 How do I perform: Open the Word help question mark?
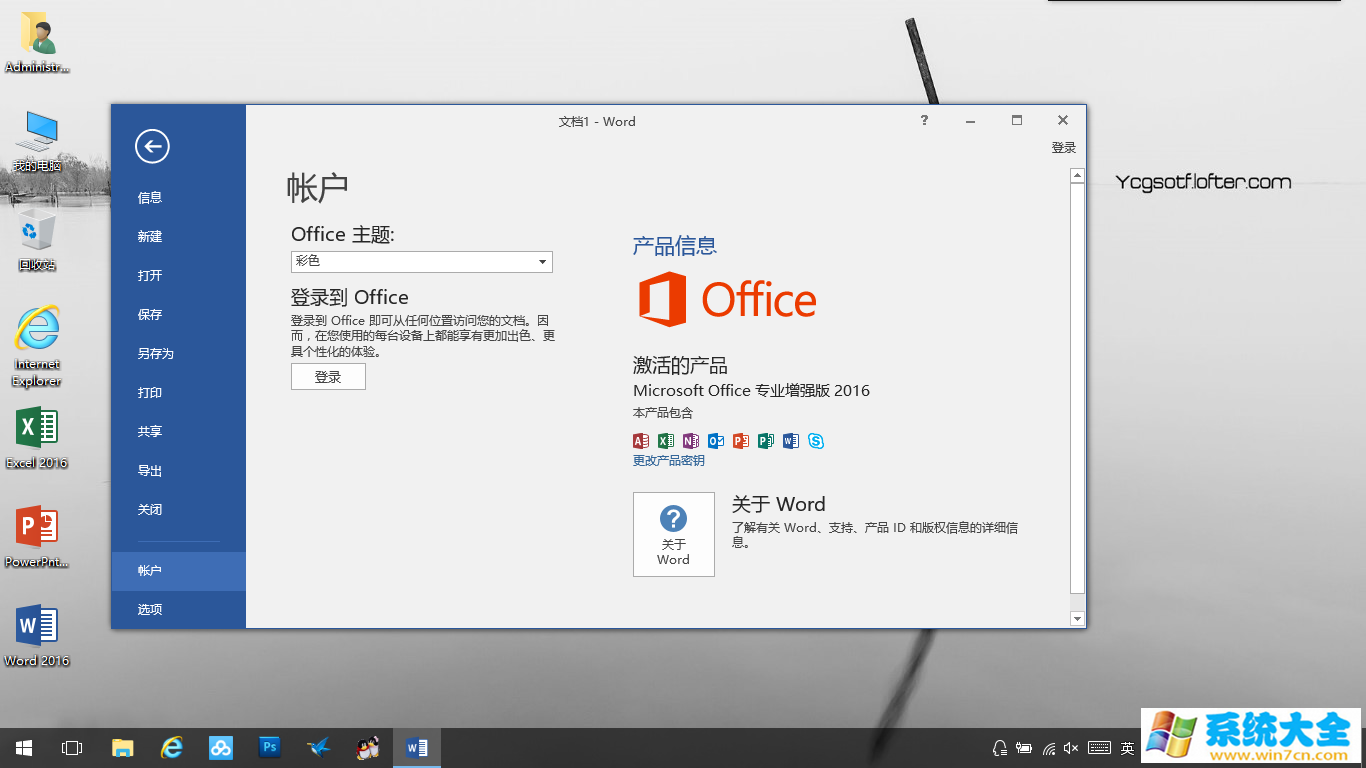[924, 120]
